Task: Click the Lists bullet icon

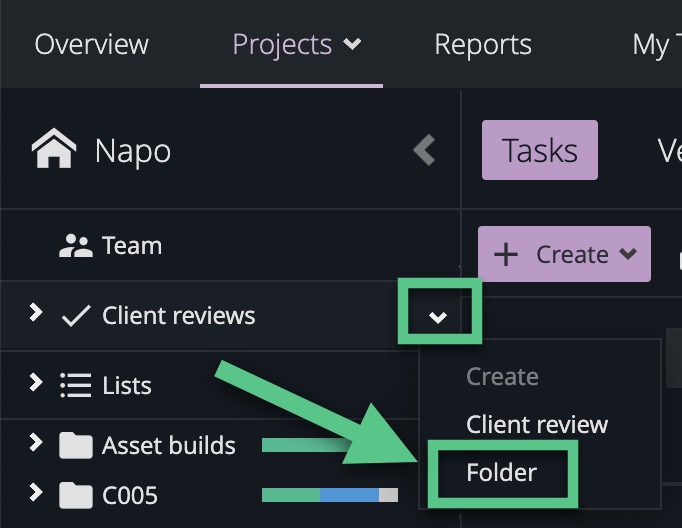Action: [x=76, y=385]
